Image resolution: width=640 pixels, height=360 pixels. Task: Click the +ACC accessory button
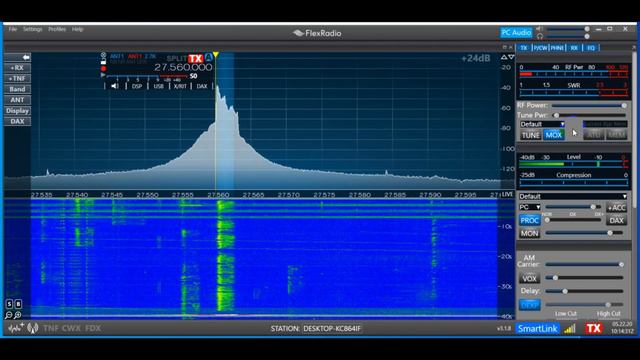[x=616, y=207]
